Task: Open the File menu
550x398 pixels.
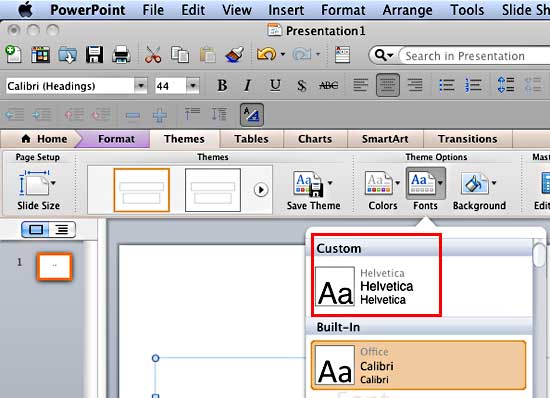Action: 153,10
